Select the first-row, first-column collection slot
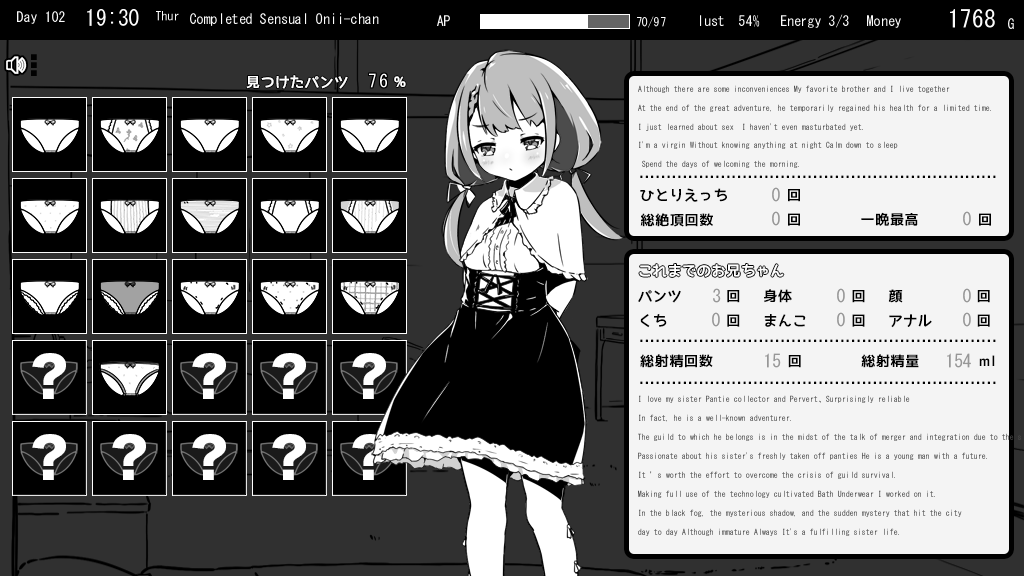Viewport: 1024px width, 576px height. coord(50,135)
